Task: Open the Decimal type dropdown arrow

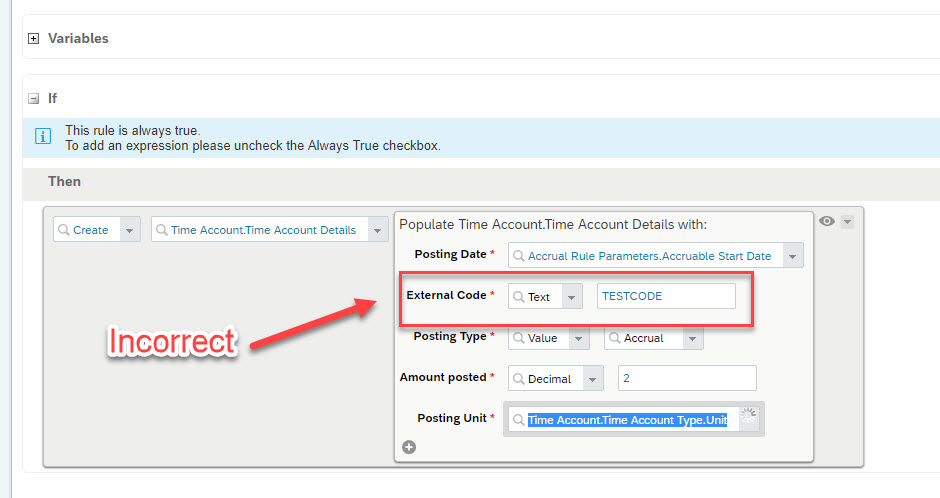Action: point(593,379)
